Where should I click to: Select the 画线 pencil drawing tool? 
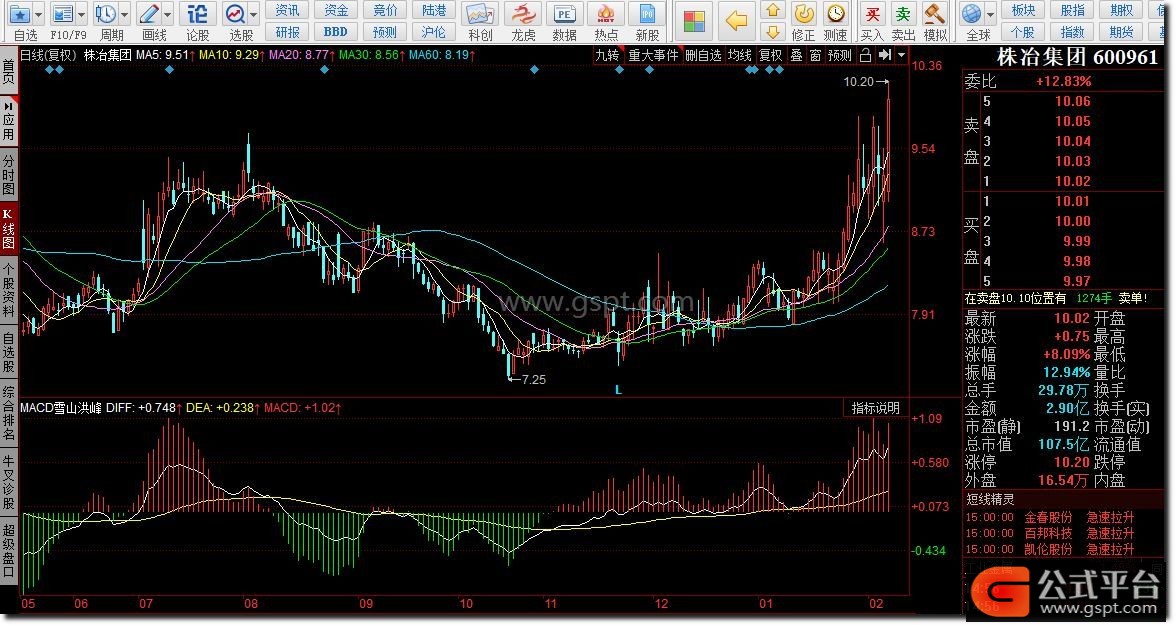tap(149, 14)
